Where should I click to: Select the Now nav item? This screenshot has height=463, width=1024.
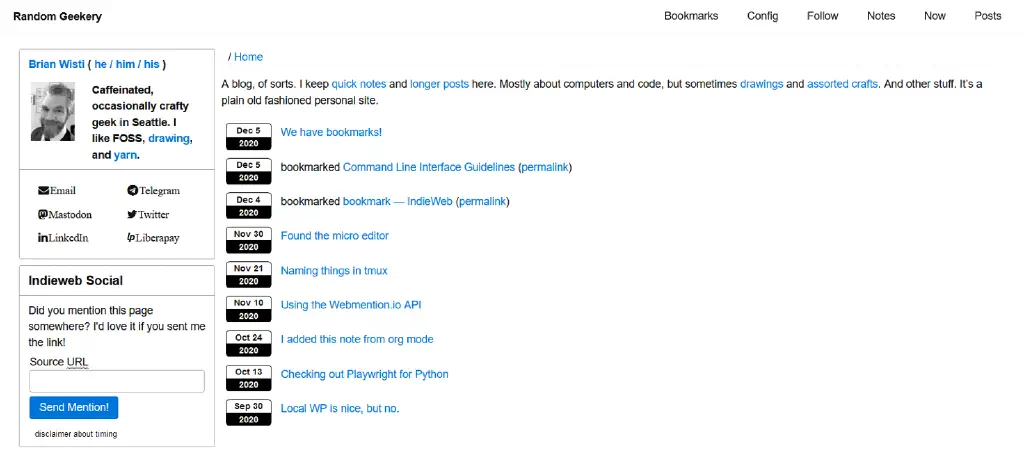(x=935, y=16)
